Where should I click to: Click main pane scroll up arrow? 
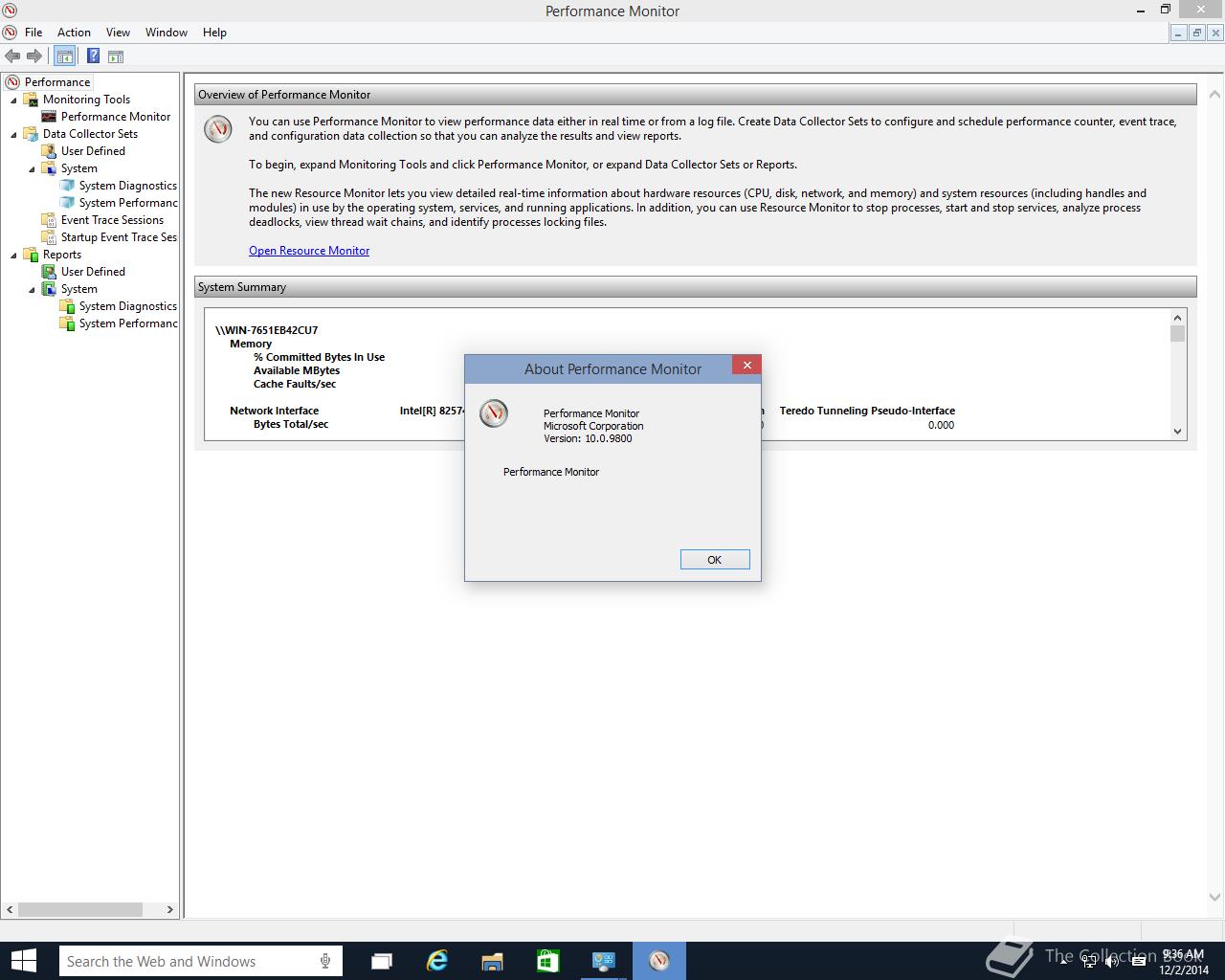1215,95
